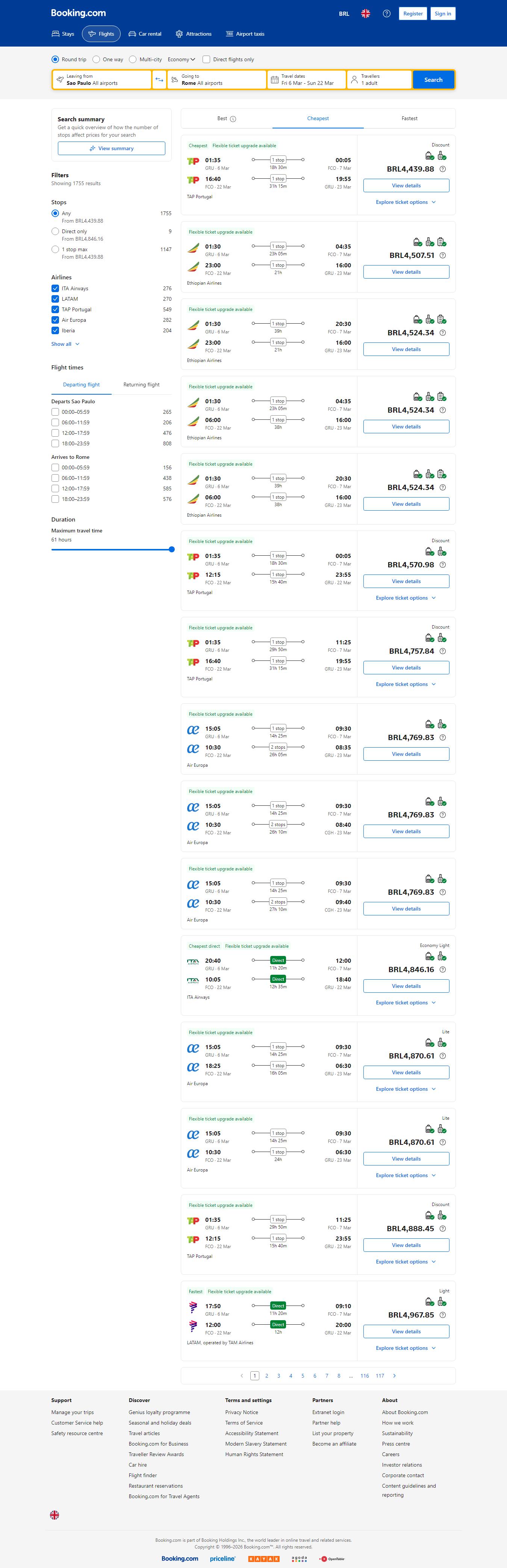Click the Booking.com logo in header
Image resolution: width=507 pixels, height=1568 pixels.
78,14
